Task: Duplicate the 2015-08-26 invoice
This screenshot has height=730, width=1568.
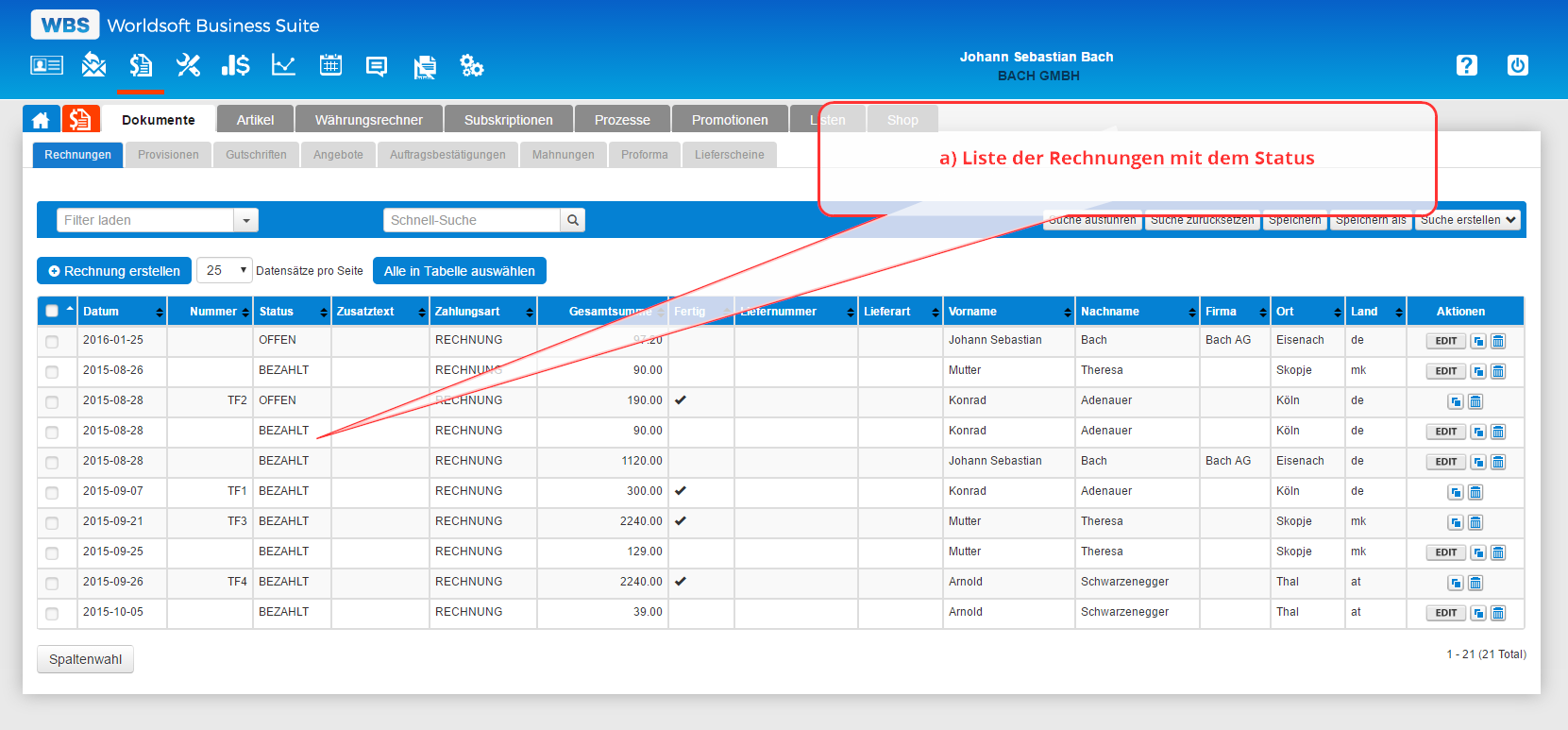Action: (x=1478, y=371)
